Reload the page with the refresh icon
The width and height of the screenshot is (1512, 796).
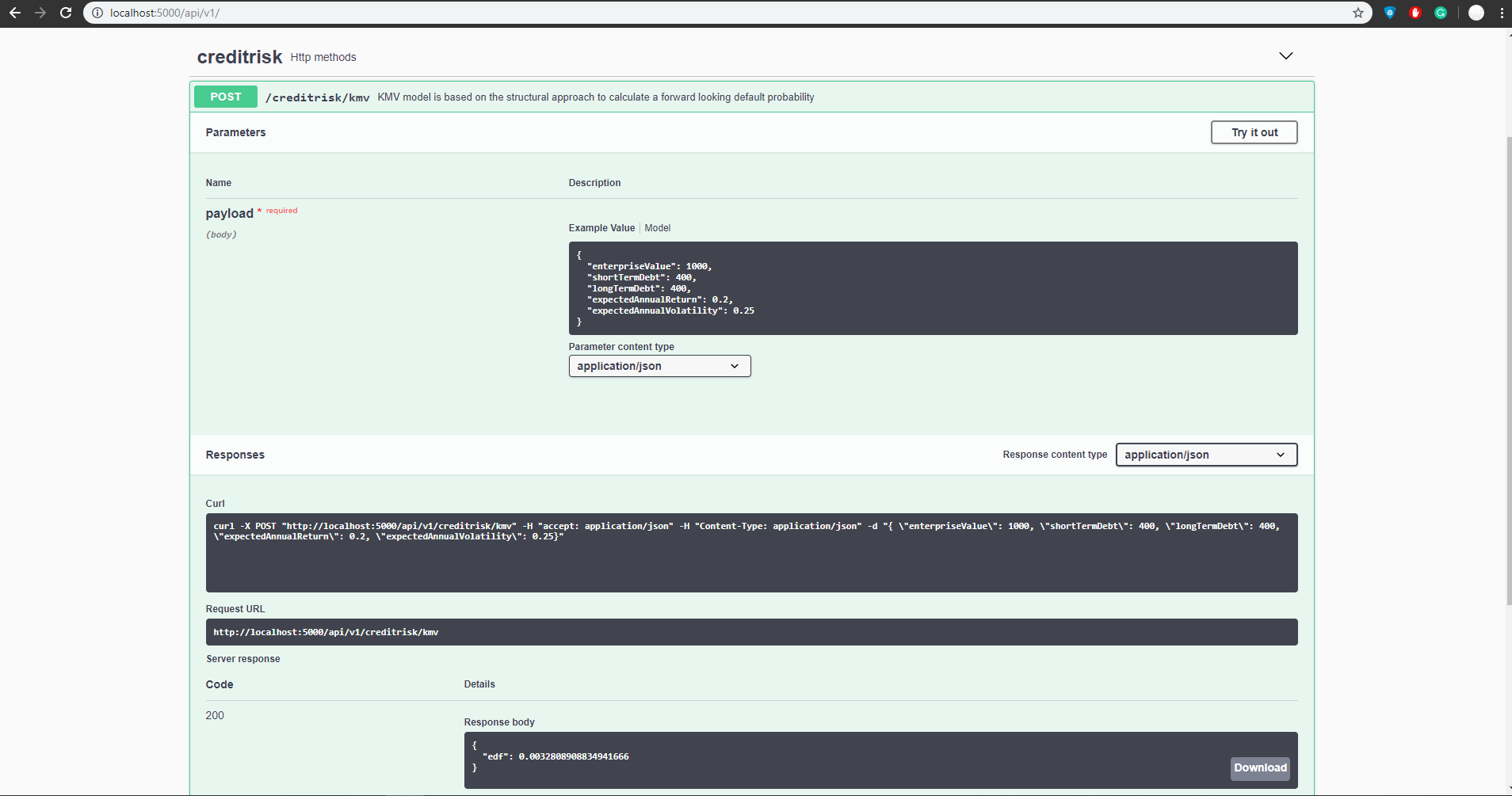pyautogui.click(x=66, y=13)
